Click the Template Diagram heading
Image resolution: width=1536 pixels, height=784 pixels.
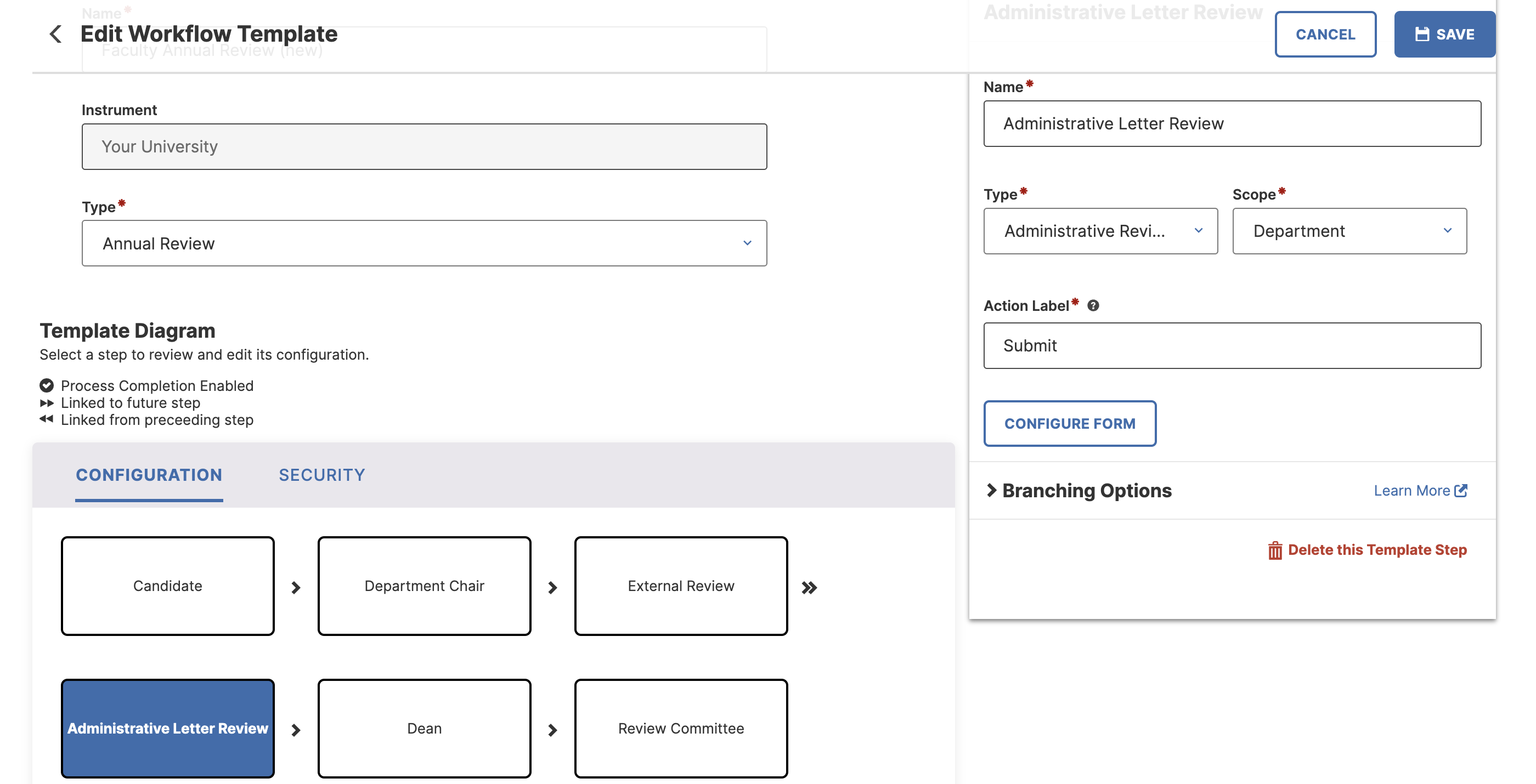pyautogui.click(x=127, y=331)
